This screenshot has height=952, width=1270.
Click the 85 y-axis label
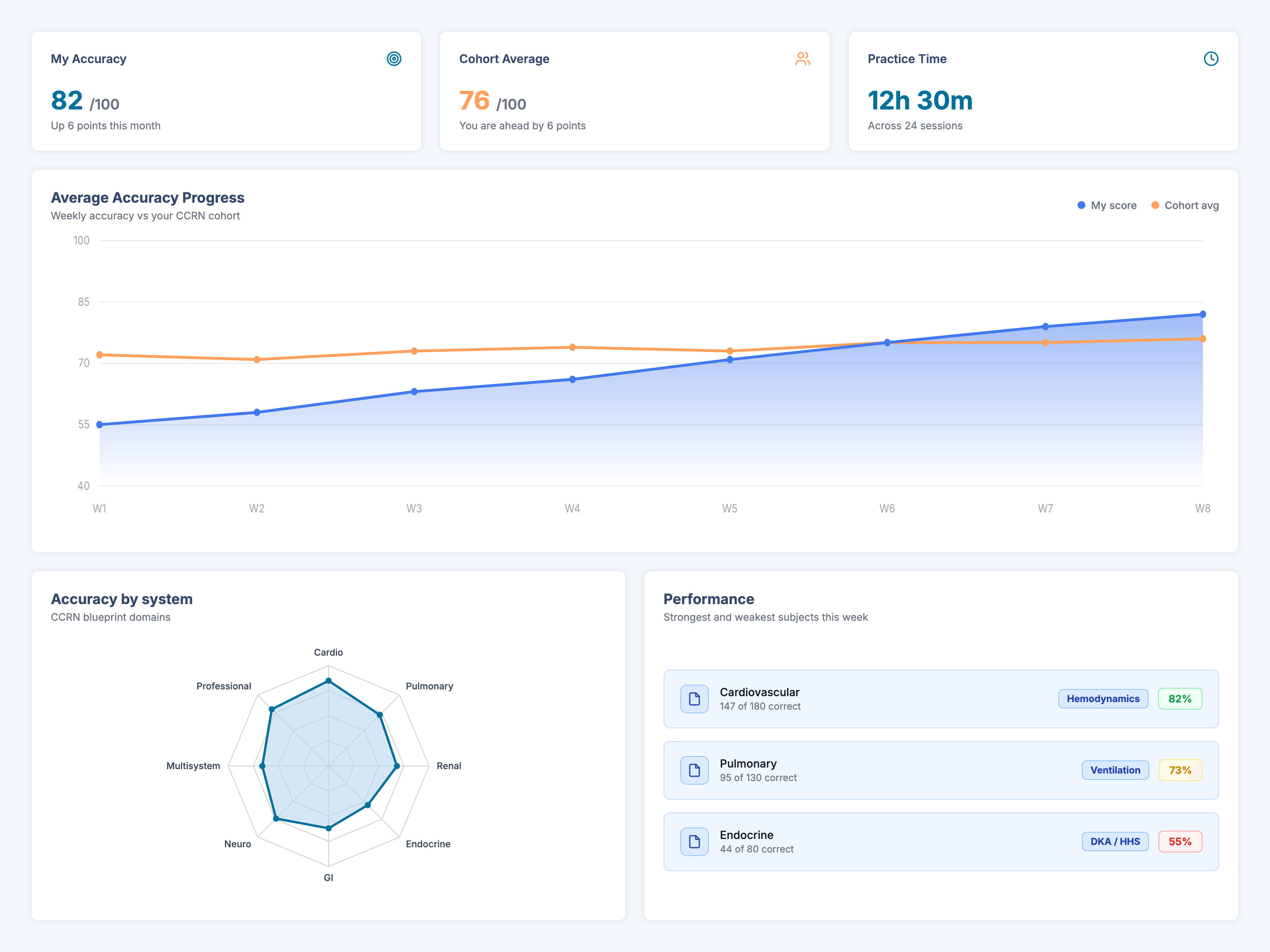point(84,302)
